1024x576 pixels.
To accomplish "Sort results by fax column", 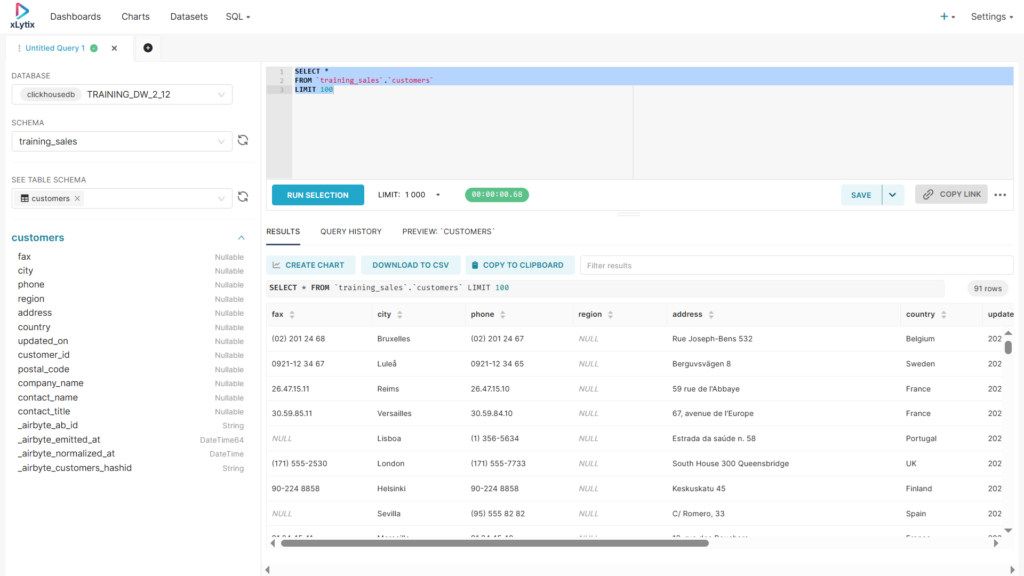I will 292,314.
